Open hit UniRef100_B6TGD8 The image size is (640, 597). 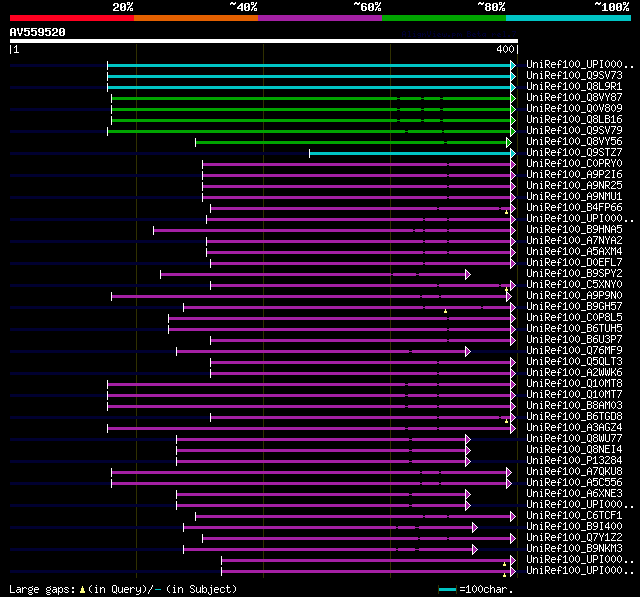574,417
